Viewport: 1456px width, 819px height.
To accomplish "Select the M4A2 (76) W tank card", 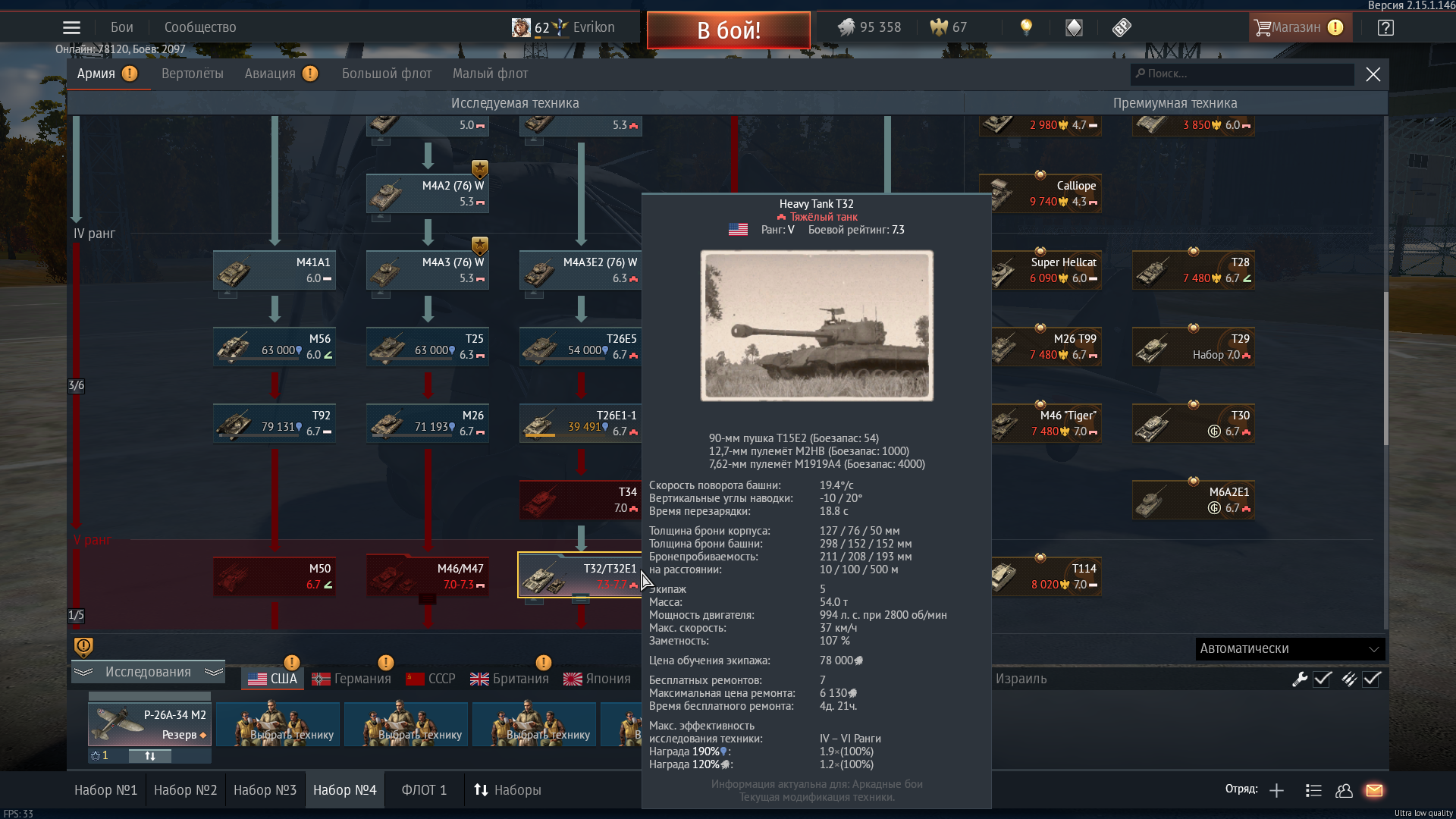I will pos(428,193).
